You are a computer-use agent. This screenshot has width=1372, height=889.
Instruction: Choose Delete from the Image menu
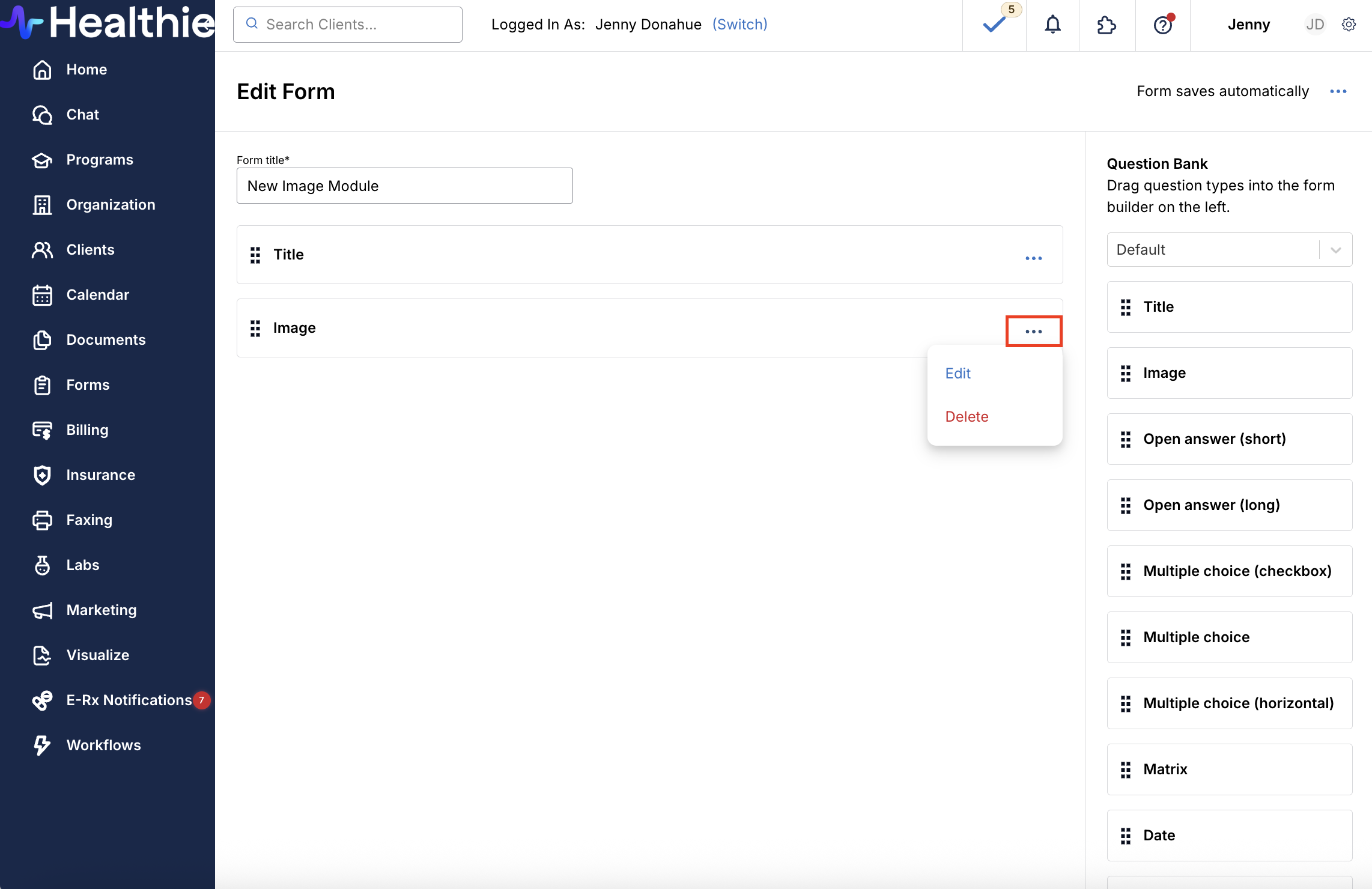point(967,417)
